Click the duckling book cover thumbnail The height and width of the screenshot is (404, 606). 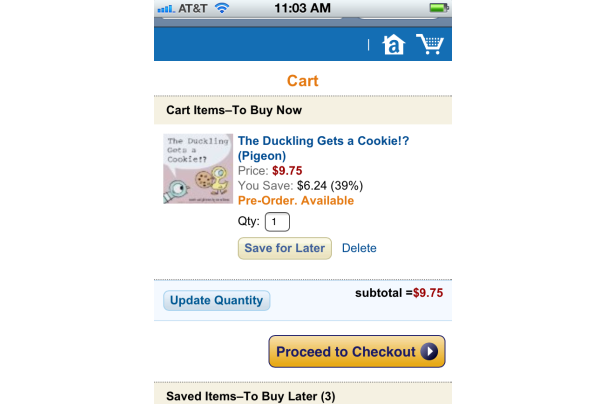(198, 170)
